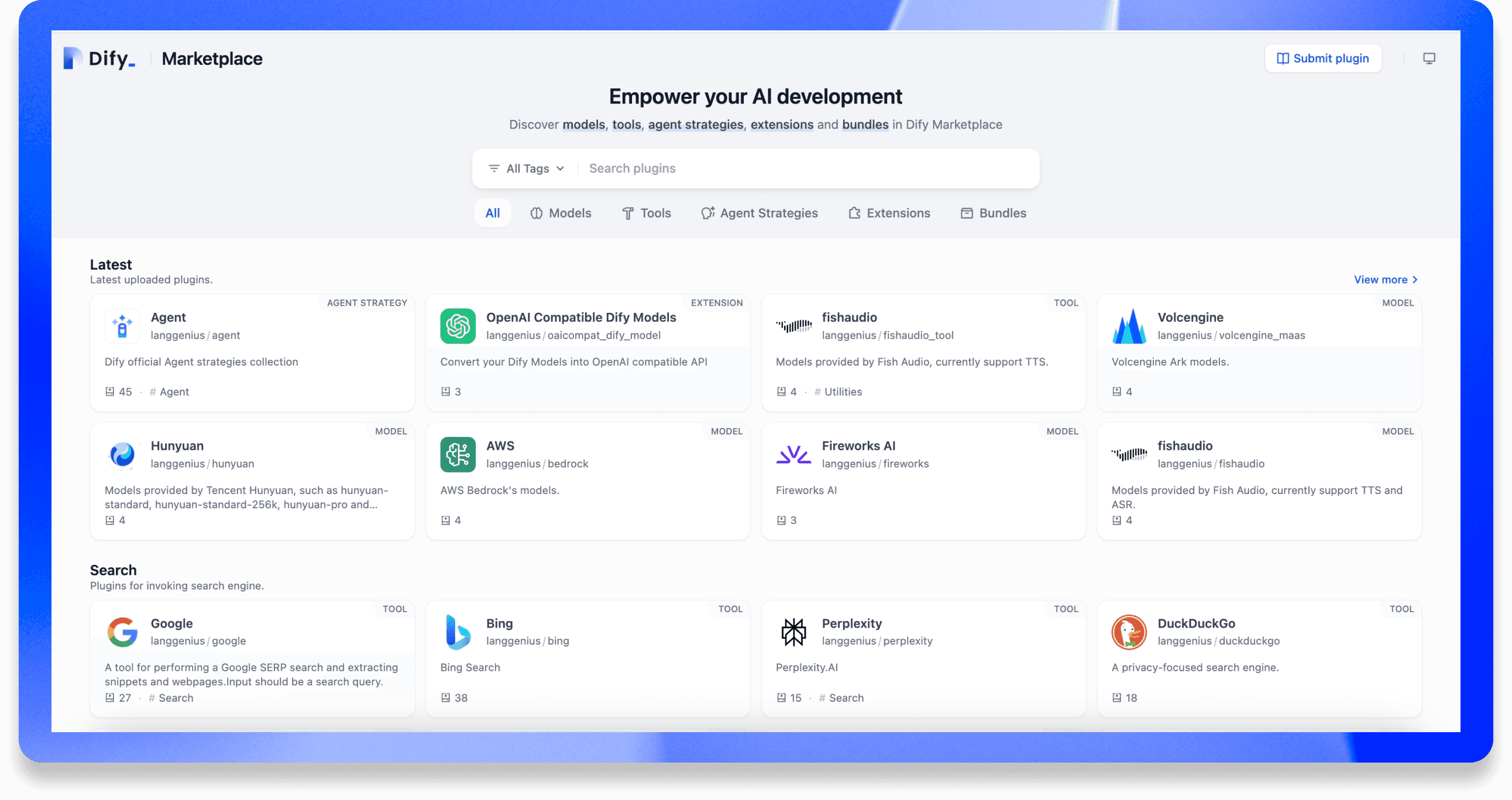Click install count icon on Agent card
The width and height of the screenshot is (1512, 800).
110,392
